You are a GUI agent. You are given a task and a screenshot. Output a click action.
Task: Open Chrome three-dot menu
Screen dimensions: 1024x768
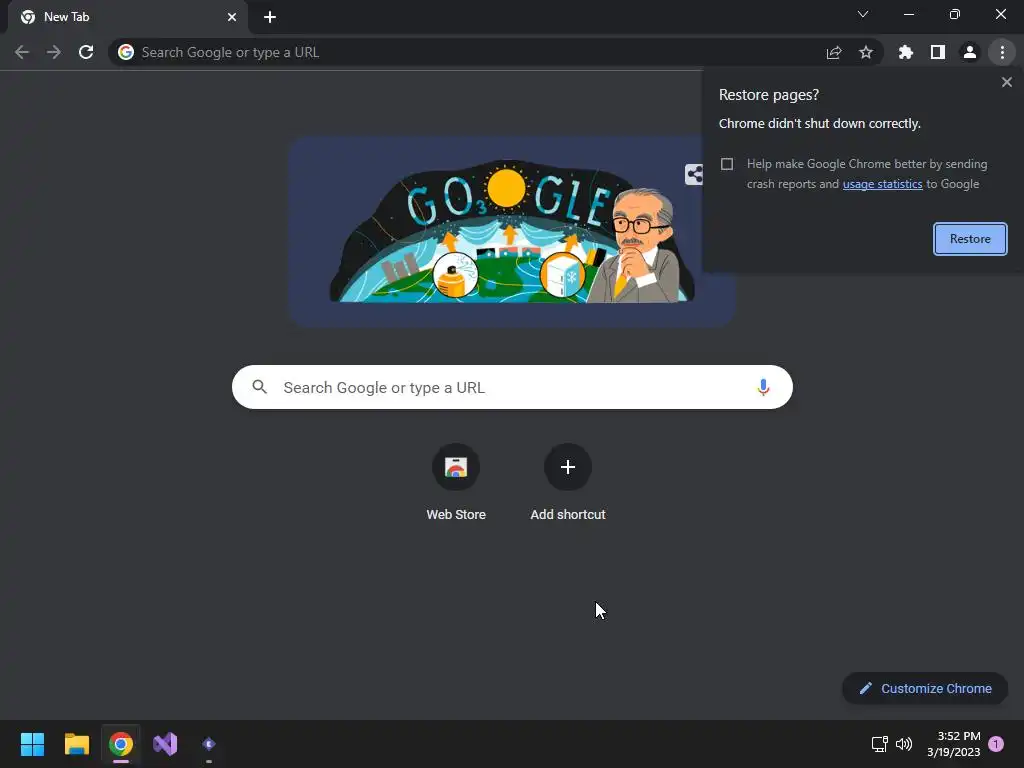coord(1002,52)
